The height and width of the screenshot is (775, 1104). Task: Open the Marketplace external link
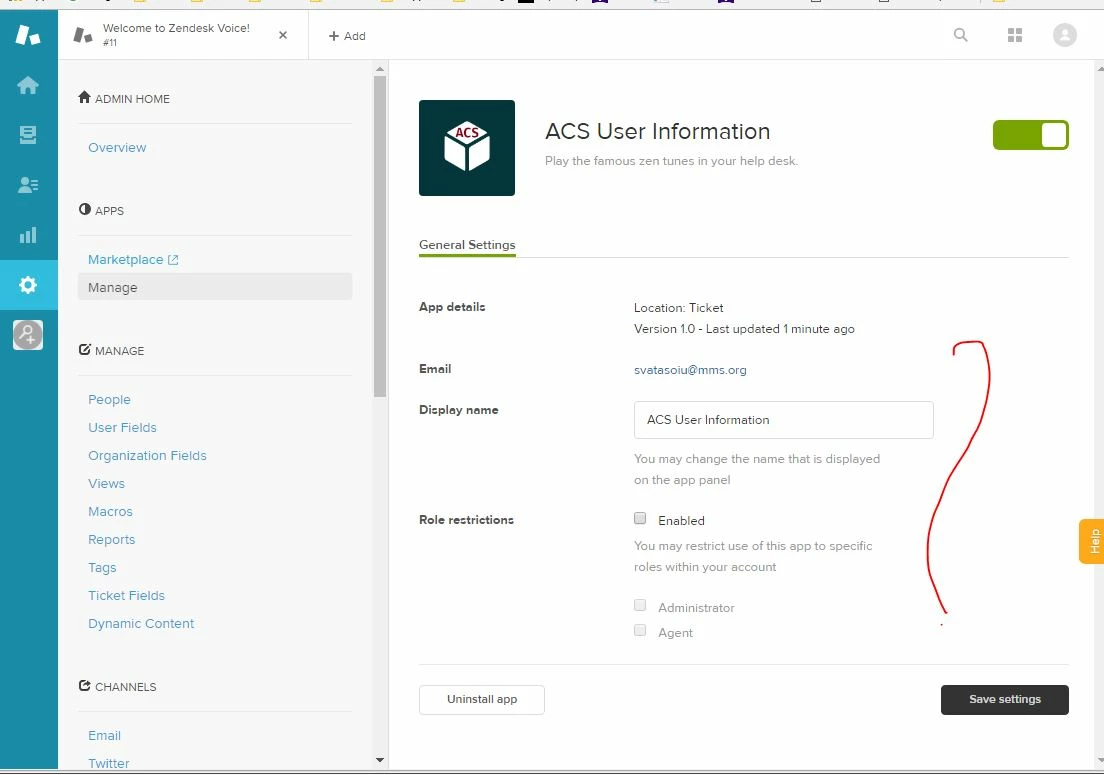[x=133, y=260]
